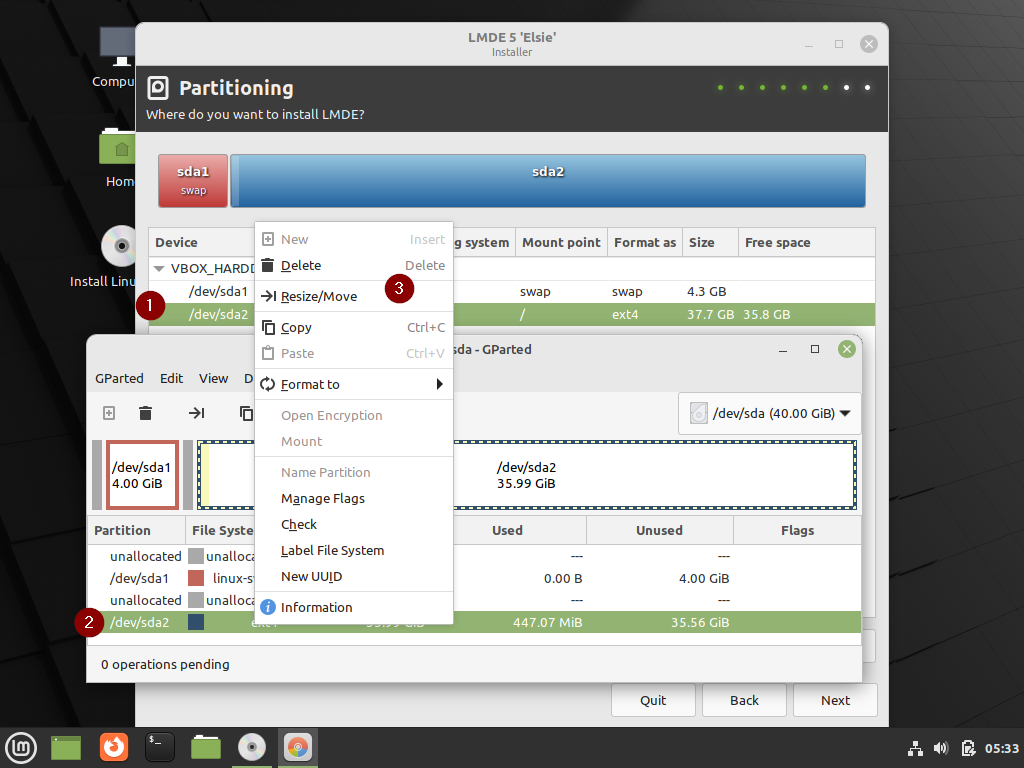1024x768 pixels.
Task: Select the /dev/sda2 row in installer table
Action: tap(511, 314)
